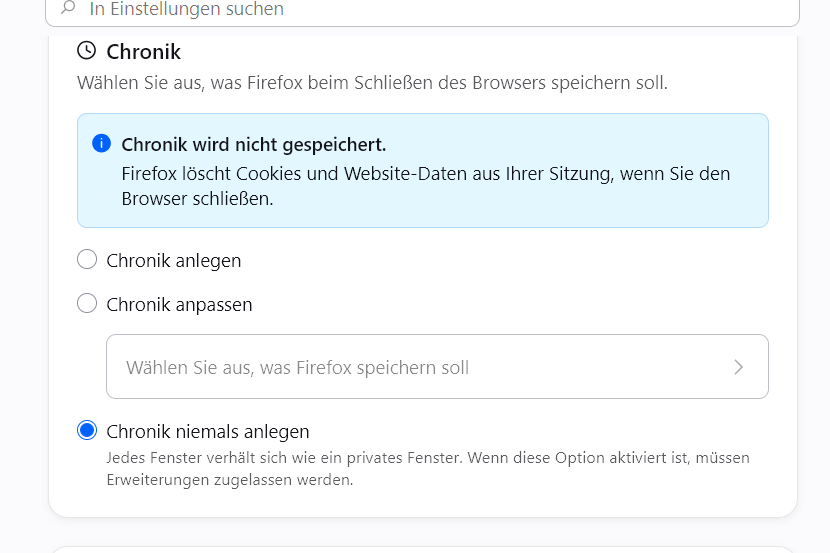Viewport: 830px width, 553px height.
Task: Click the subtitle about 'beim Schließen des Browsers'
Action: coord(373,83)
